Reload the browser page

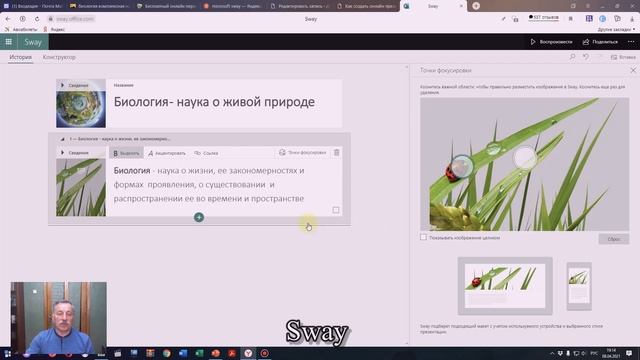37,19
